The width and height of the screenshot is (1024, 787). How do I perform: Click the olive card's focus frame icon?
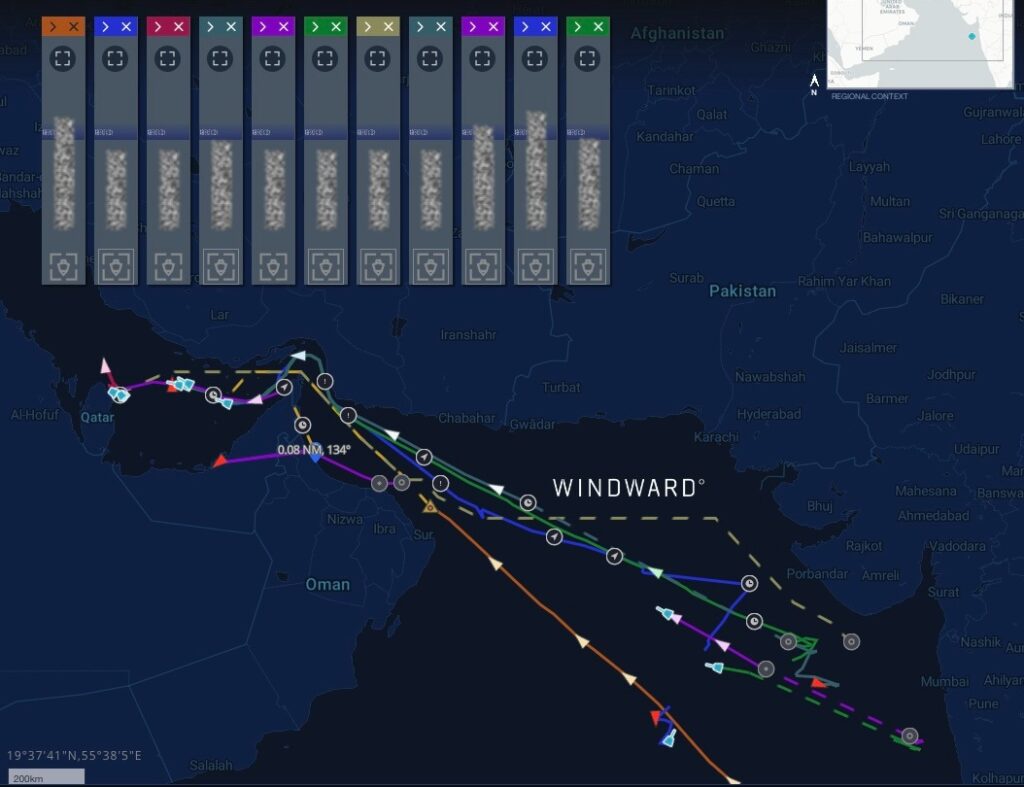click(x=377, y=59)
